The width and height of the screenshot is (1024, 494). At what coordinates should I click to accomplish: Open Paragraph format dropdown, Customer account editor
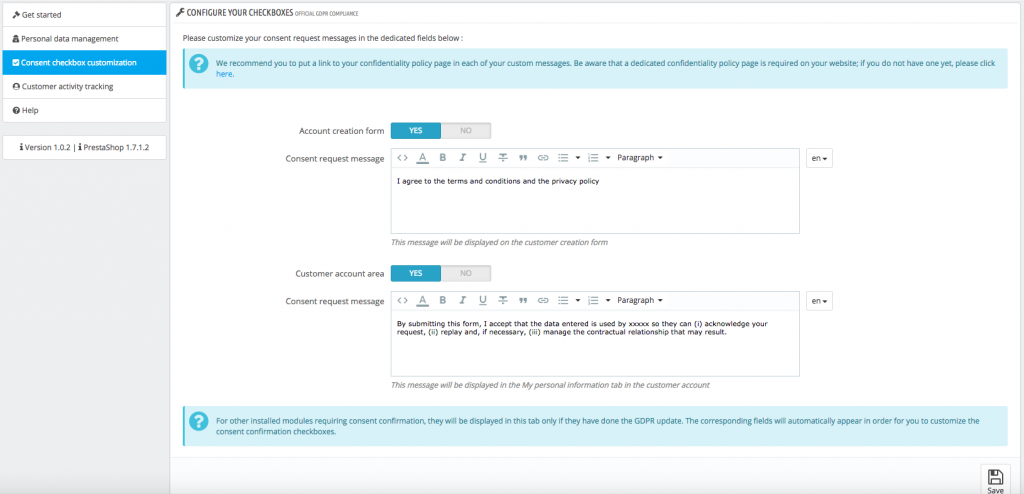coord(640,301)
